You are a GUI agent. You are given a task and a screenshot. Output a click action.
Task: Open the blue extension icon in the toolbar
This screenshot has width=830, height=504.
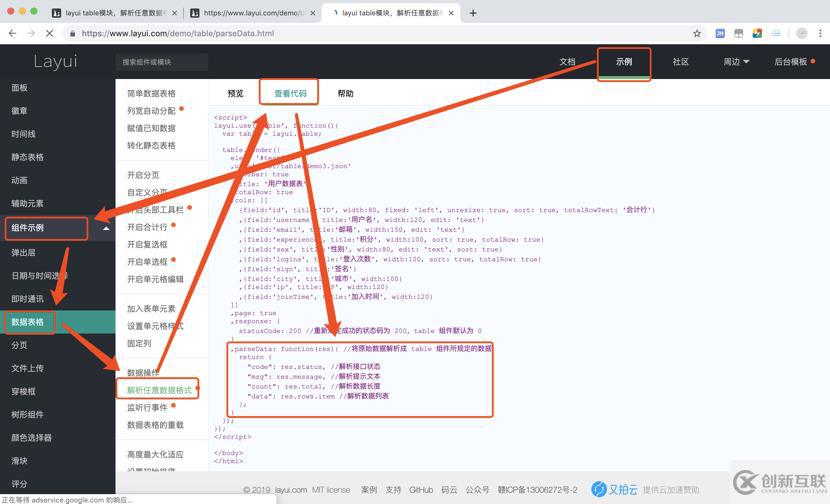pos(720,33)
